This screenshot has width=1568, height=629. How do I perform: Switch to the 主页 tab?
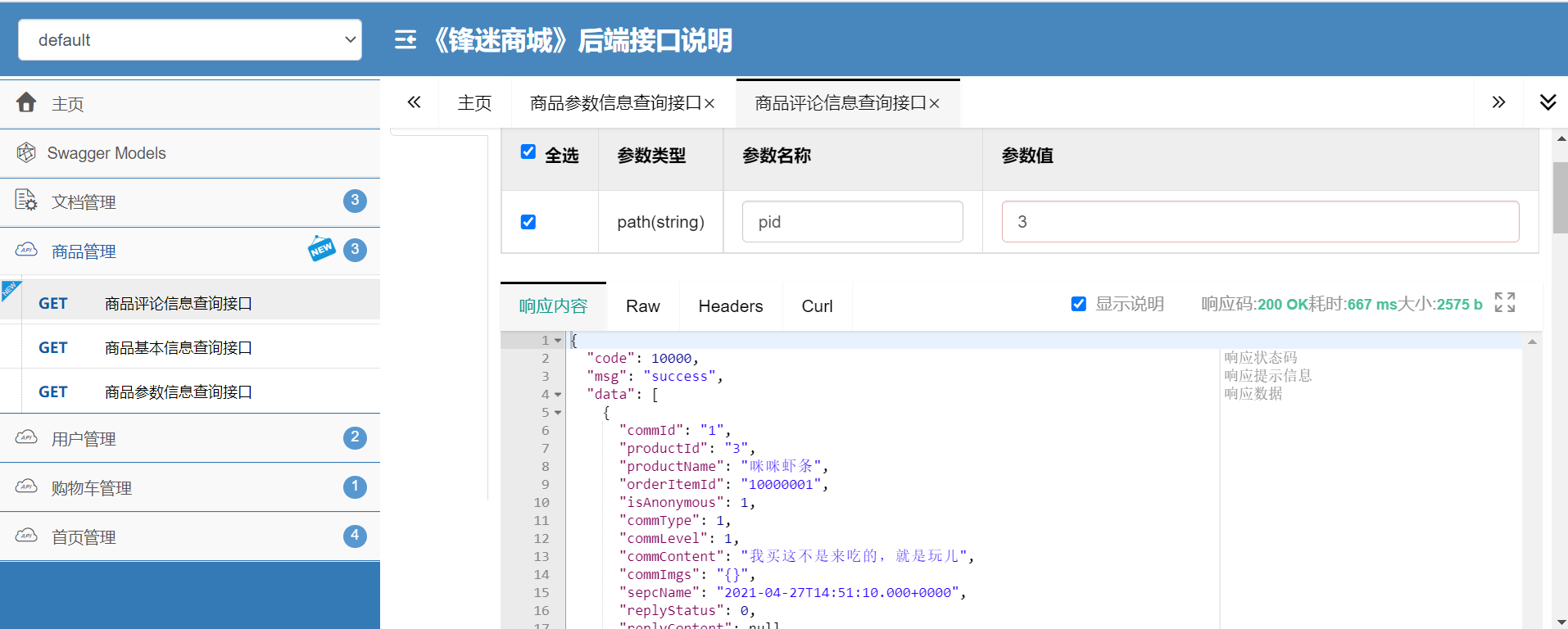(474, 103)
